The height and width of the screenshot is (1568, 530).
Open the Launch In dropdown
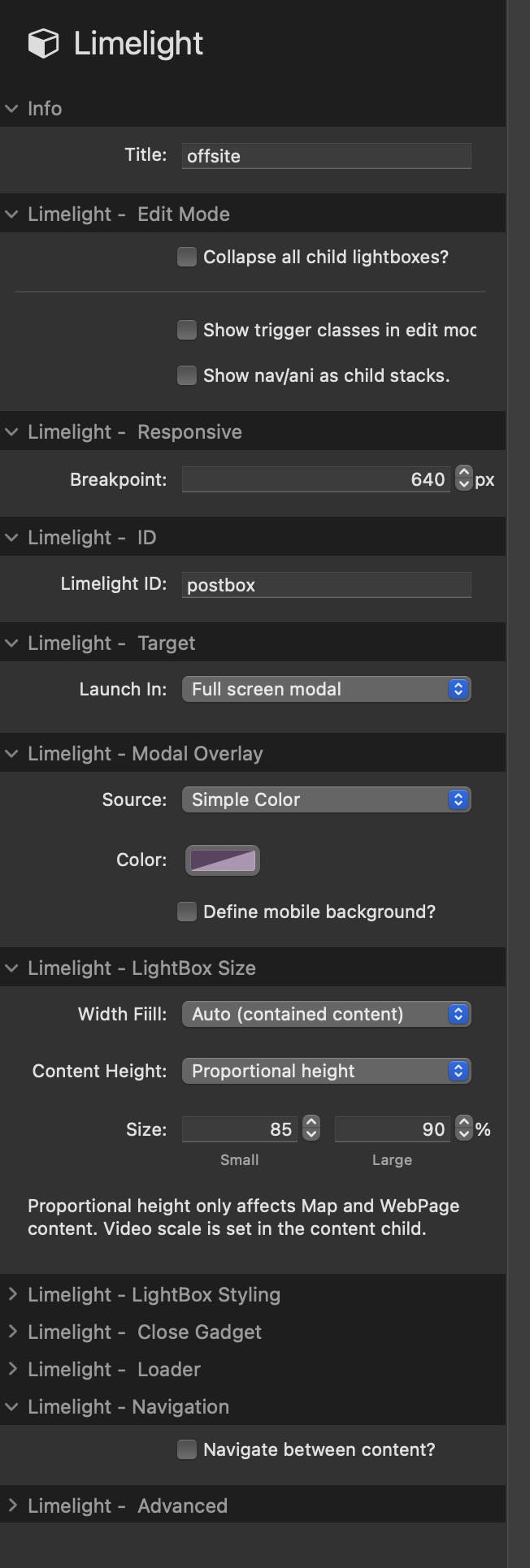326,689
